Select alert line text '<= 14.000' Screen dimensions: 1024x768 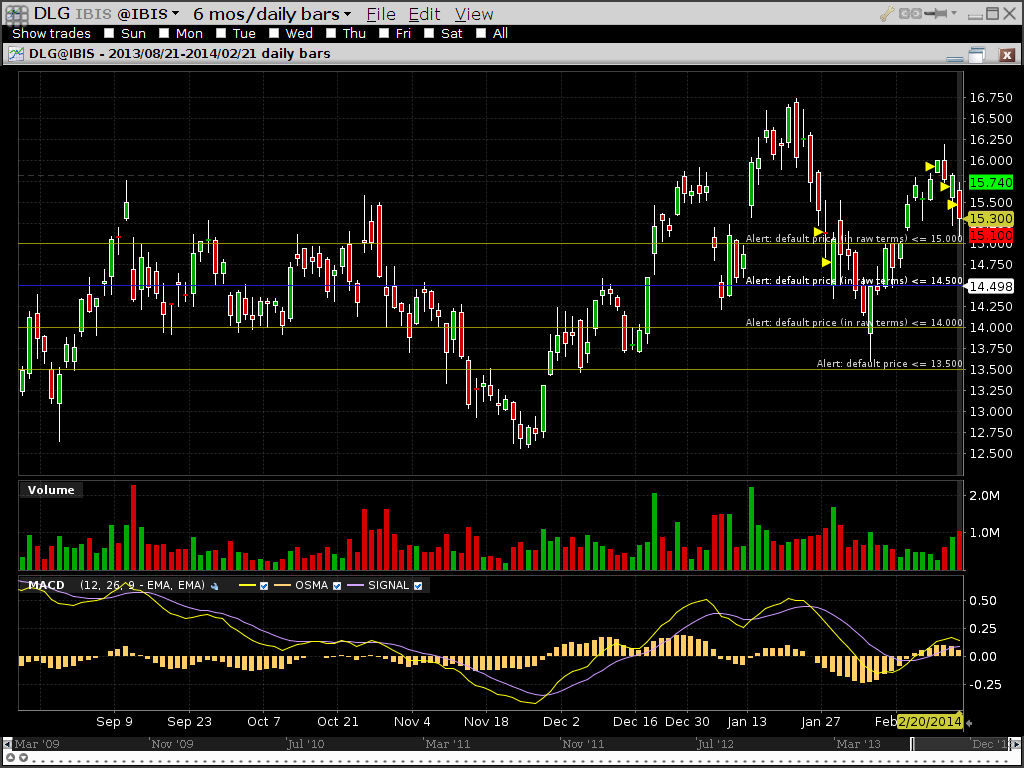click(937, 323)
